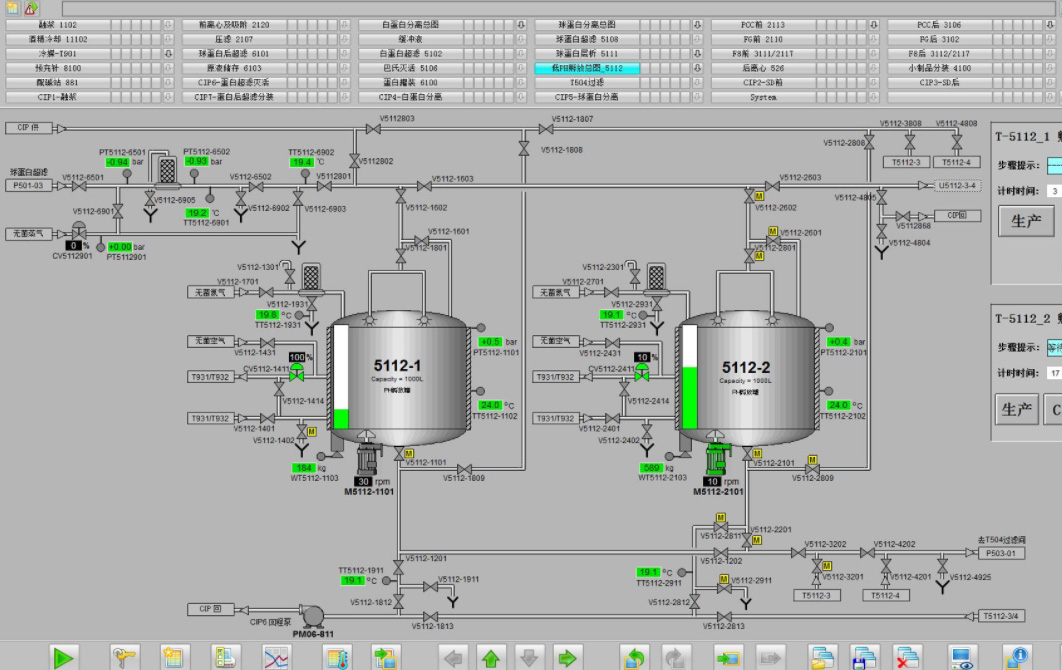Open the trend chart icon in bottom toolbar

coord(276,657)
